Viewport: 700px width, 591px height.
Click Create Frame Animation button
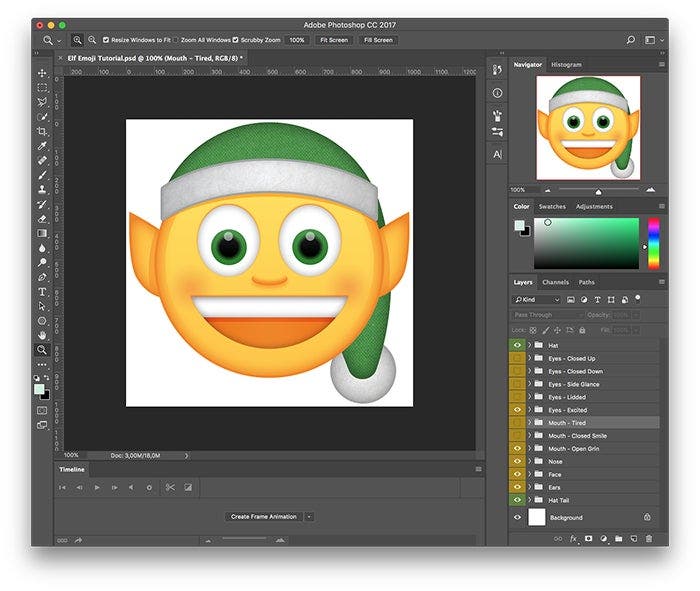tap(264, 517)
